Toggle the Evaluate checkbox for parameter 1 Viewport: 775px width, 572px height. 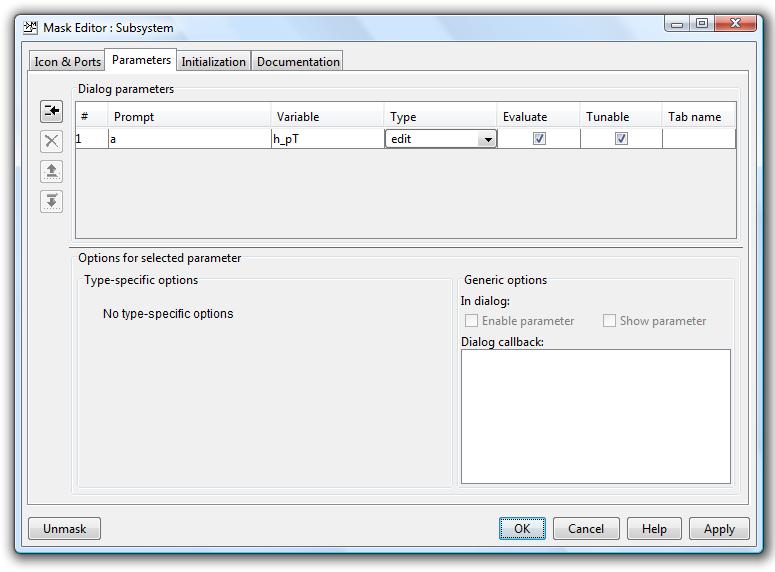pos(539,139)
